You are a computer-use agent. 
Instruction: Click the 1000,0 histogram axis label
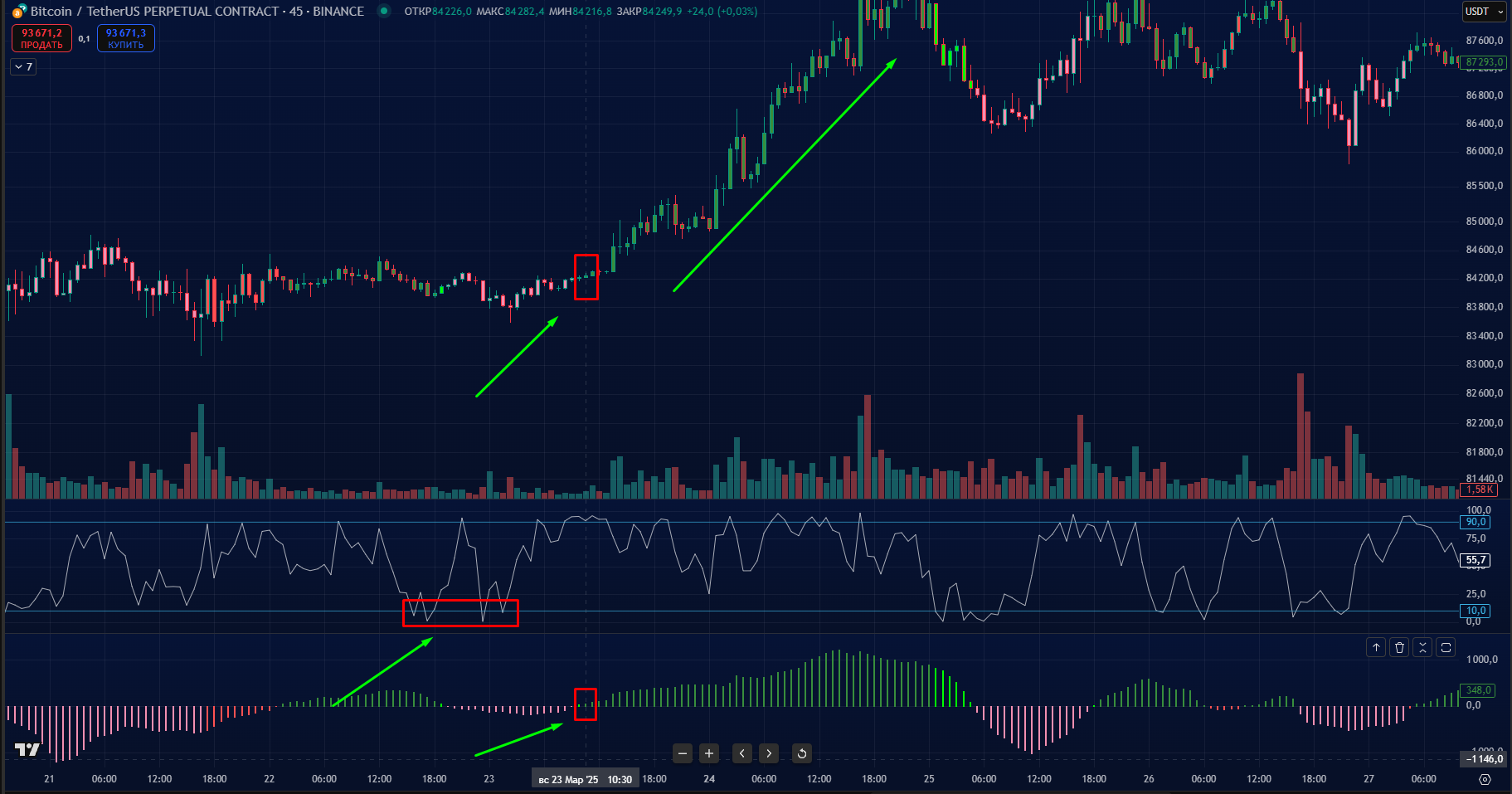tap(1481, 660)
